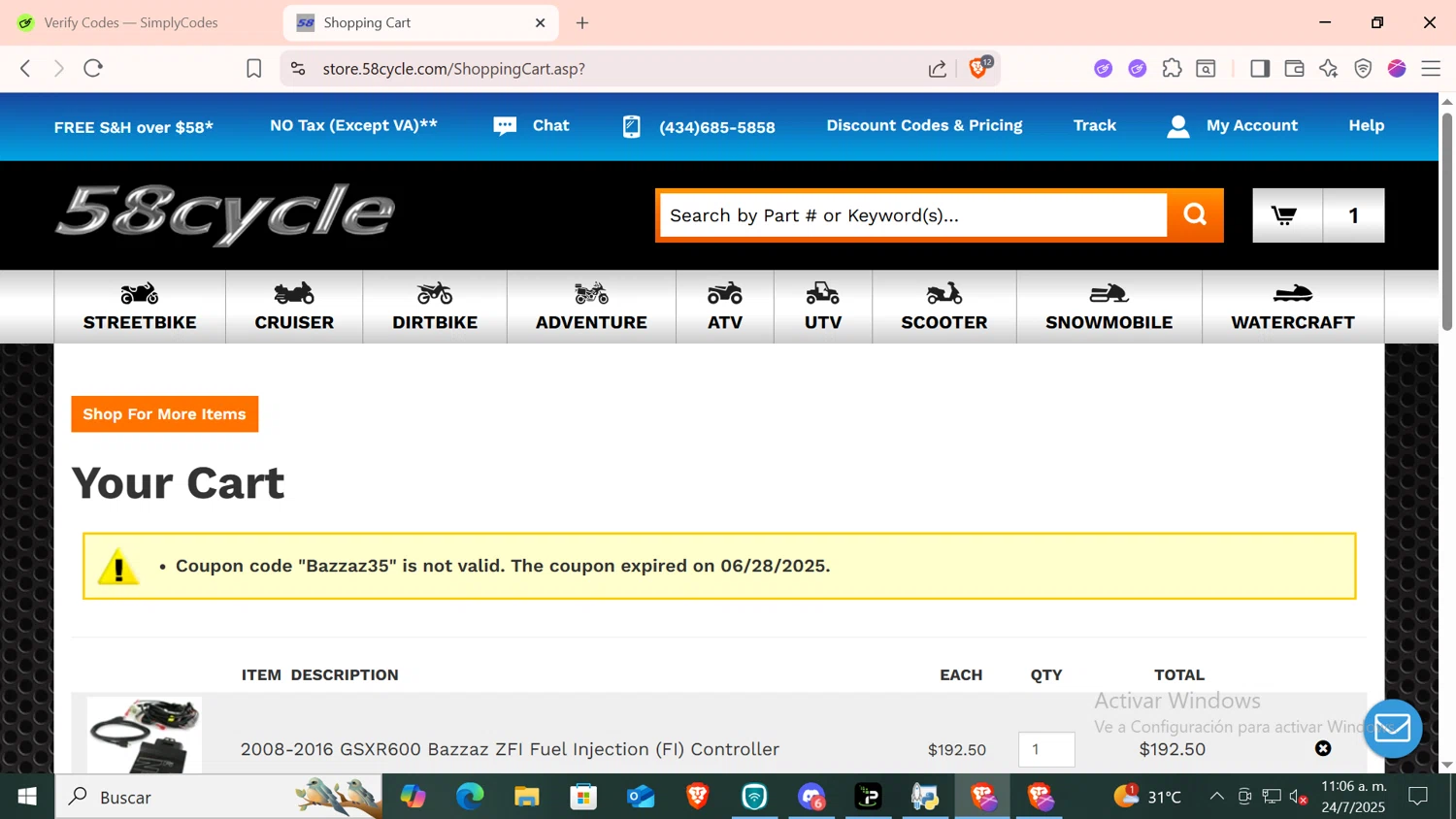Image resolution: width=1456 pixels, height=819 pixels.
Task: Open Discount Codes & Pricing
Action: [x=924, y=125]
